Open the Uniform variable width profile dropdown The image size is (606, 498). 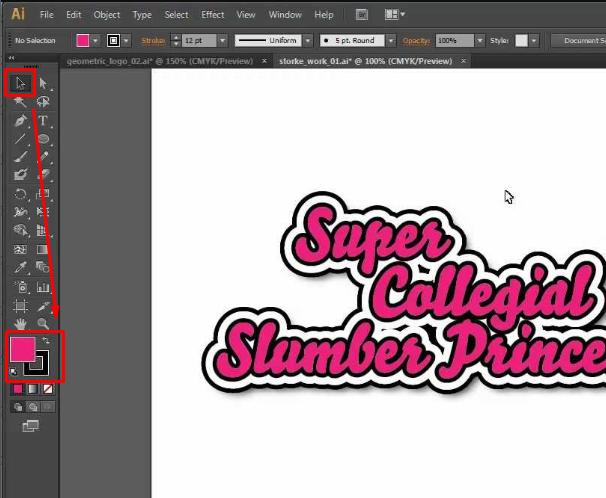[307, 40]
